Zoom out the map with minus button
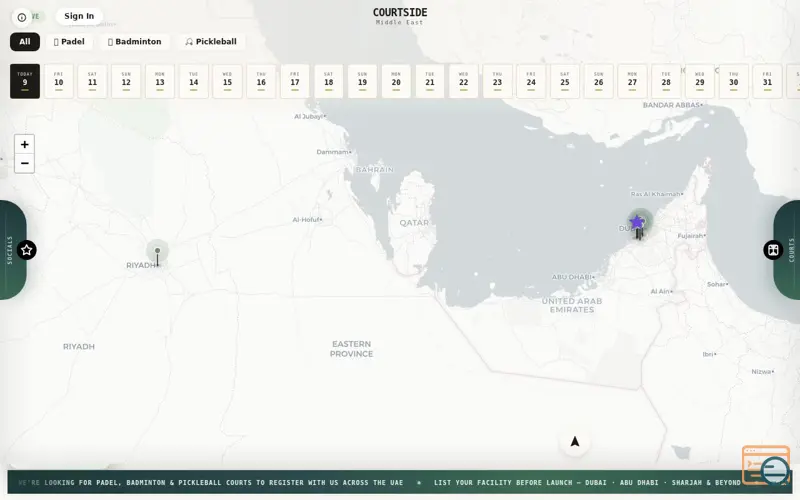The image size is (800, 500). pos(24,163)
